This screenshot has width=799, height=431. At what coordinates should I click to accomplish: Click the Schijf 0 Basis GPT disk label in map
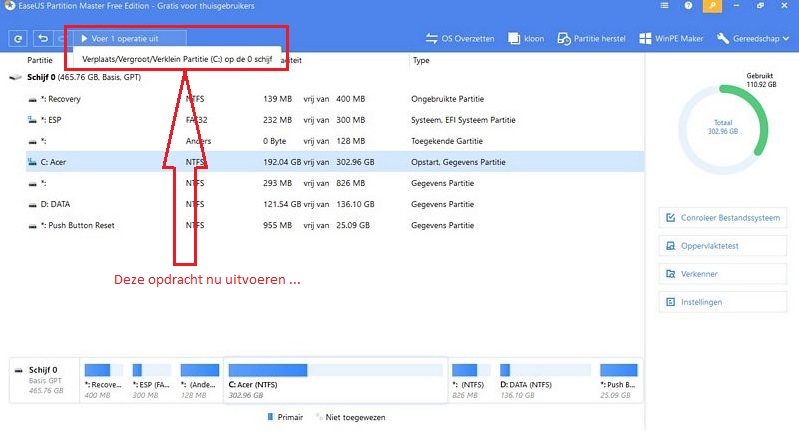(44, 380)
